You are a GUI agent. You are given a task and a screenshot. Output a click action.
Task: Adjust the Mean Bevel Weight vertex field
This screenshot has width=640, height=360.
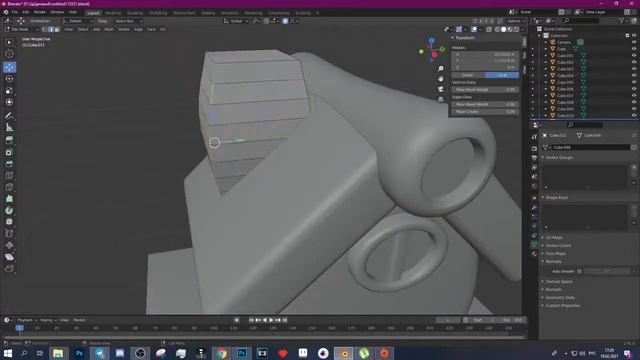pyautogui.click(x=485, y=89)
